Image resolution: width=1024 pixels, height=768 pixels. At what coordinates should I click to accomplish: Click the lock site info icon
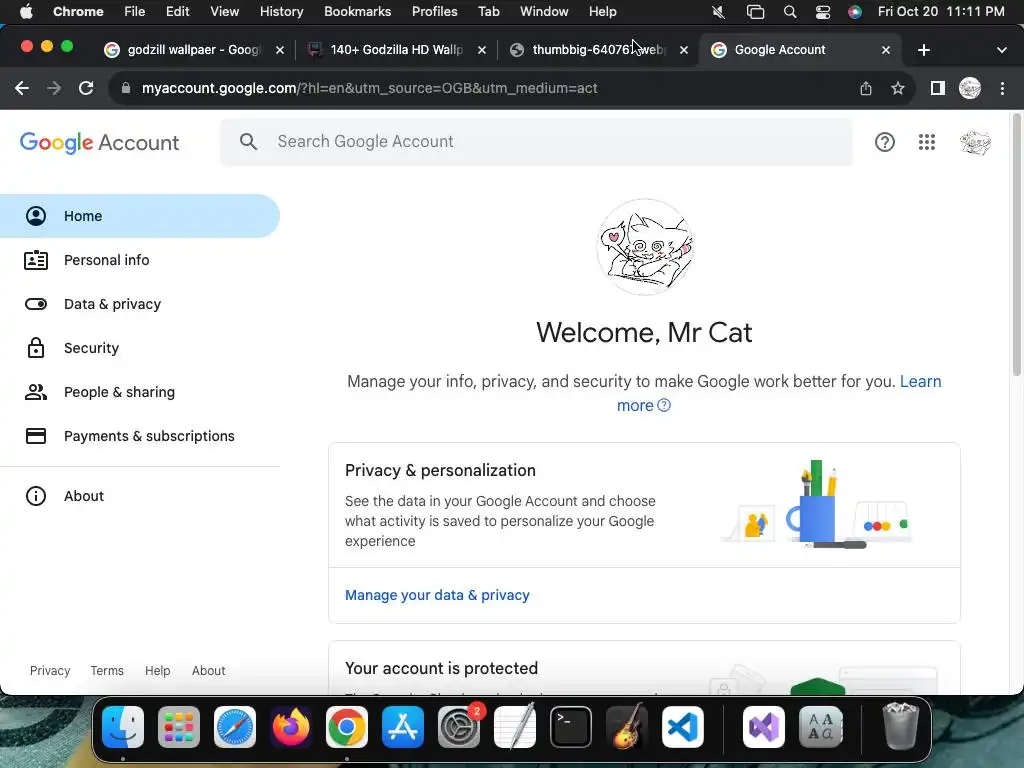point(126,88)
